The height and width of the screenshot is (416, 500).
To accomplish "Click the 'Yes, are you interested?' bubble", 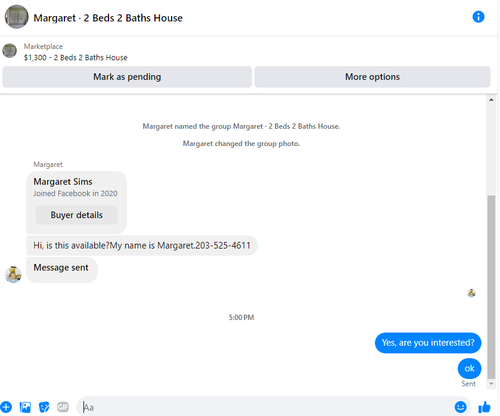I will click(x=428, y=343).
